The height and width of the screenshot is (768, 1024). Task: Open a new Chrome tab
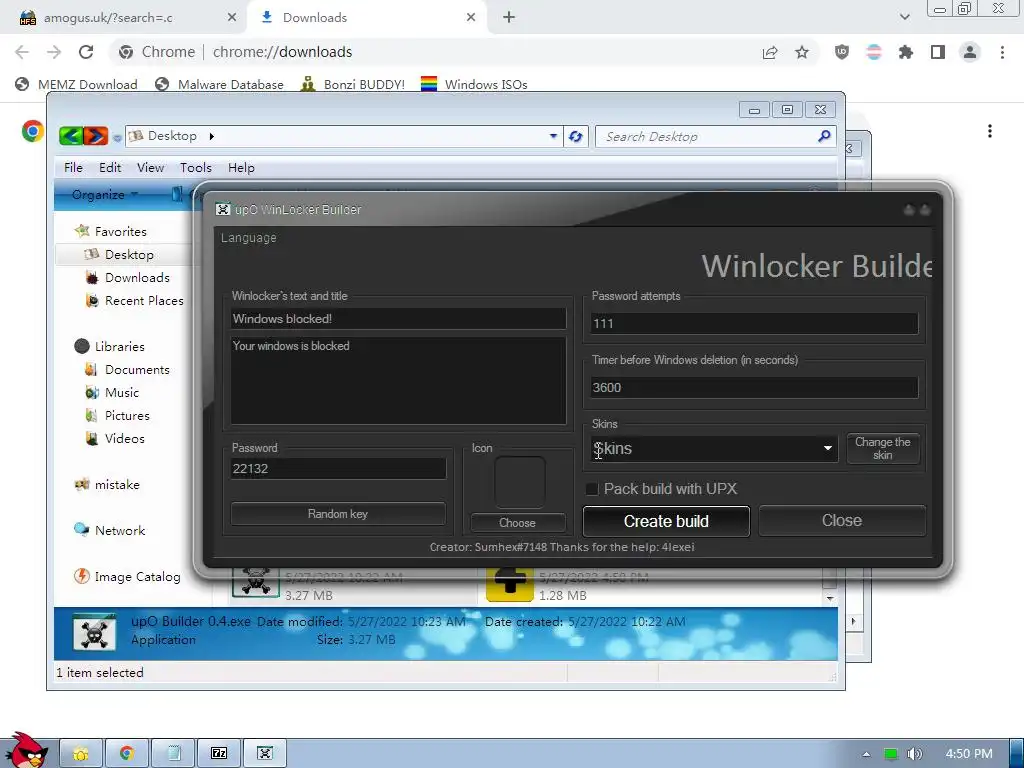[509, 18]
